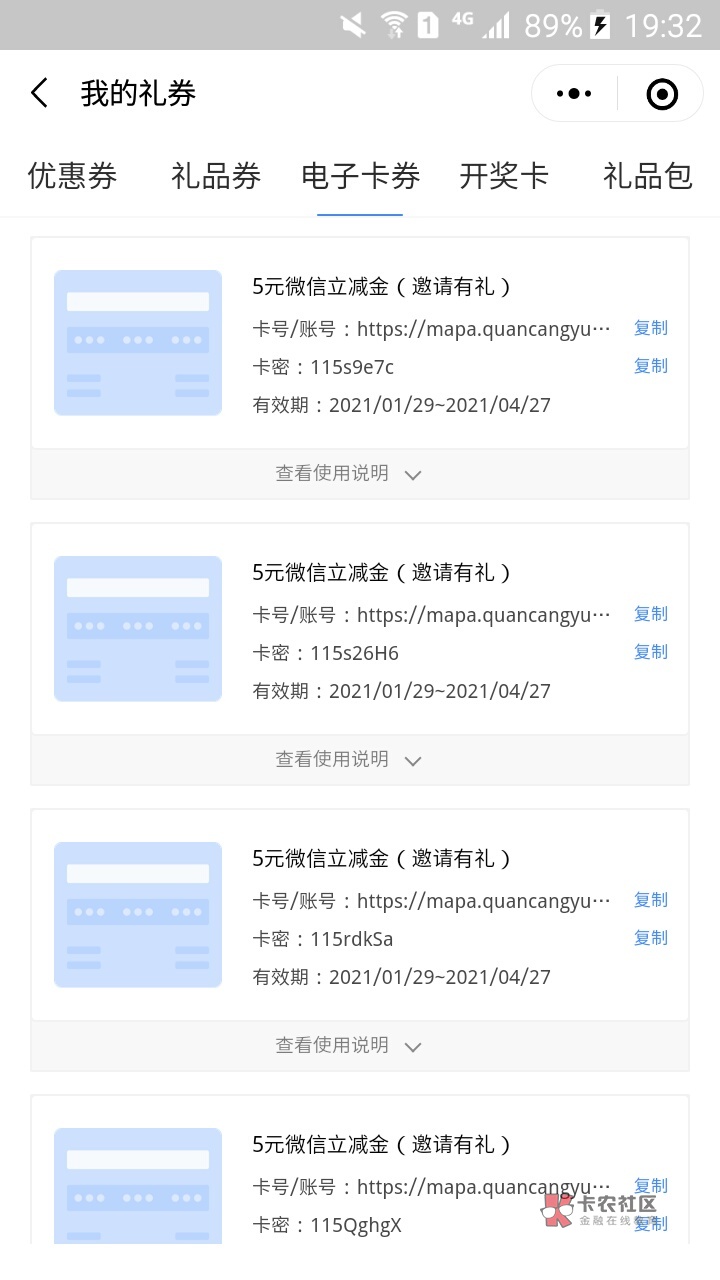This screenshot has width=720, height=1280.
Task: Switch to the 优惠券 tab
Action: [x=72, y=177]
